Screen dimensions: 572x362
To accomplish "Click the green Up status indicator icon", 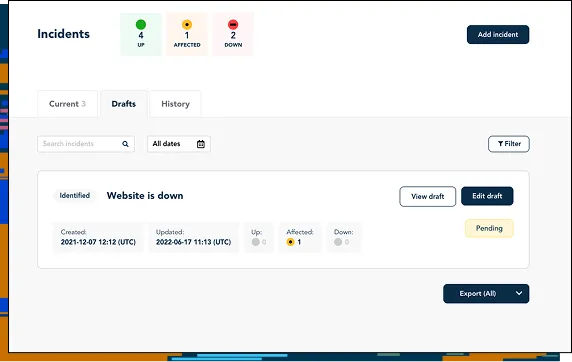I will point(141,24).
